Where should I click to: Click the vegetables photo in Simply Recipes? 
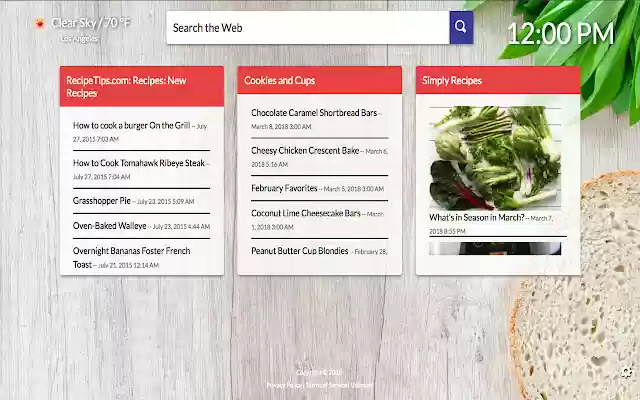point(495,158)
